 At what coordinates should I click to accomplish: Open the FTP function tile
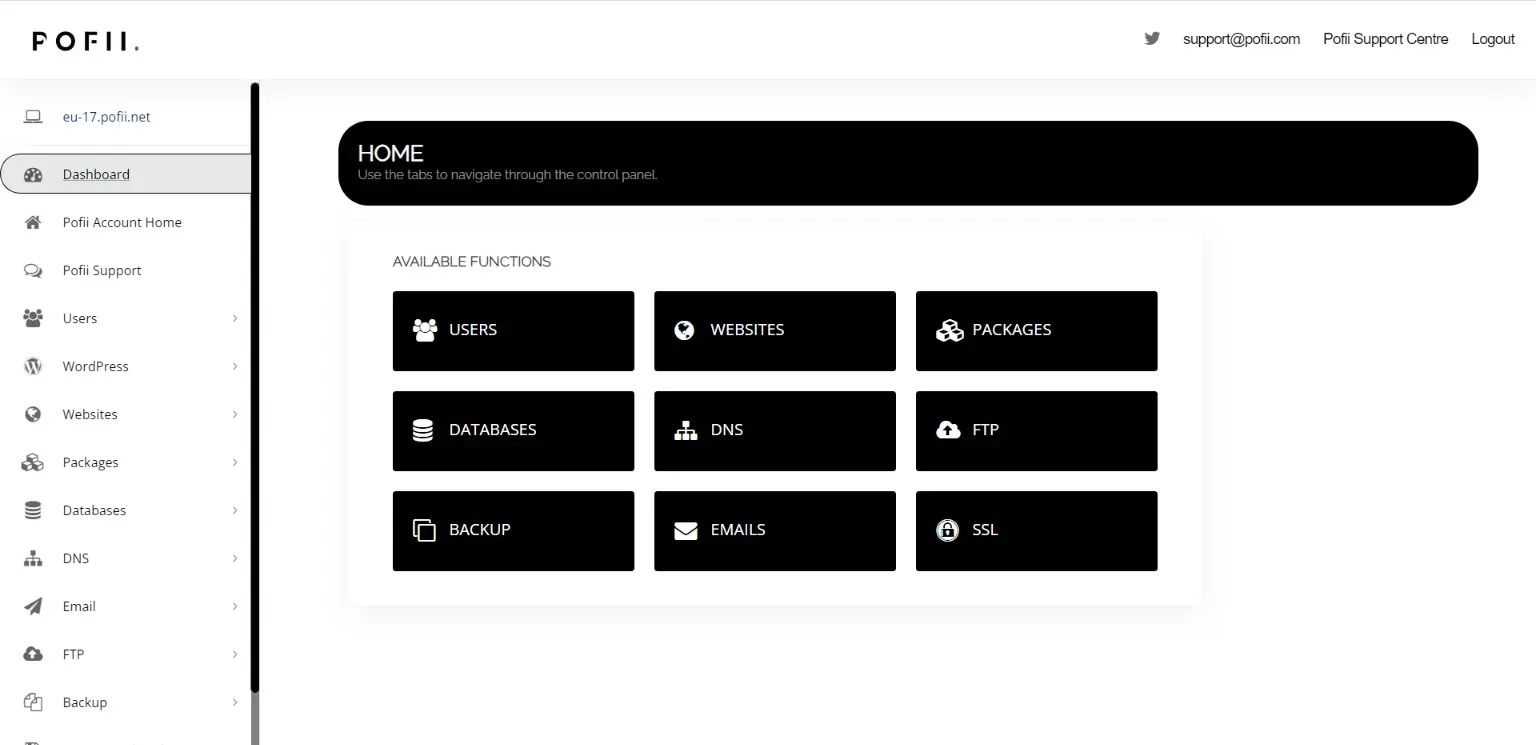tap(1036, 431)
